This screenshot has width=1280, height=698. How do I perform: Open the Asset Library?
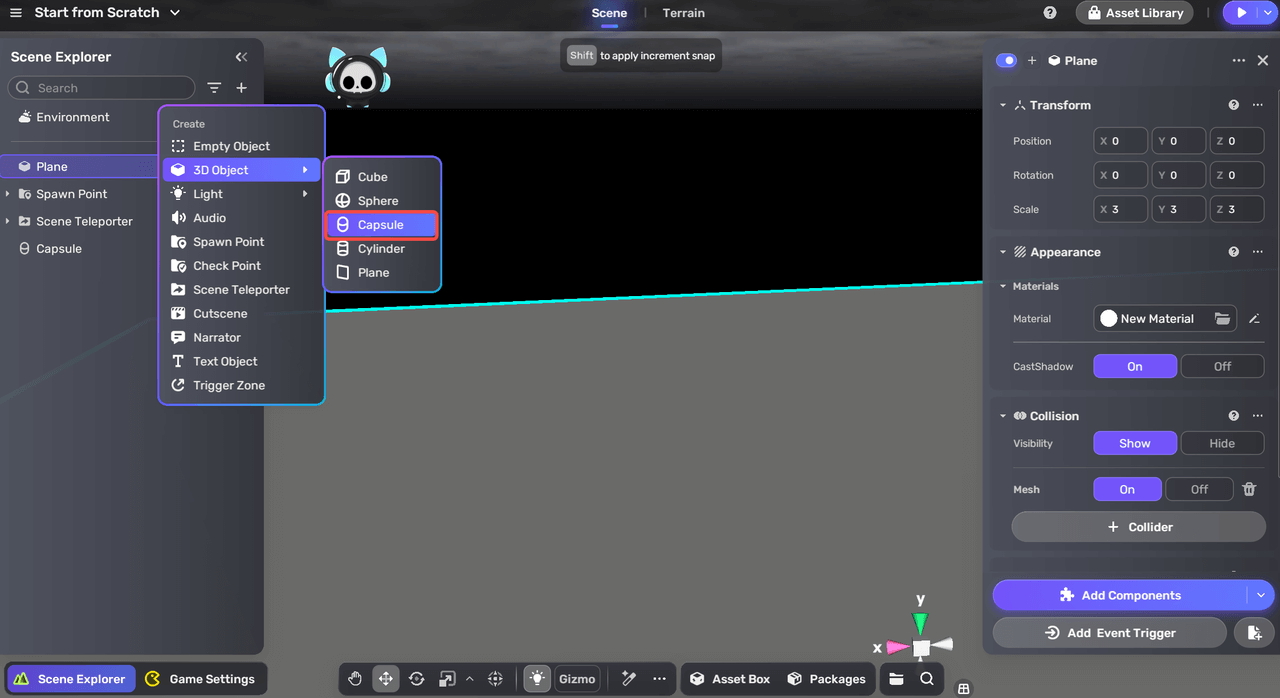[1134, 13]
